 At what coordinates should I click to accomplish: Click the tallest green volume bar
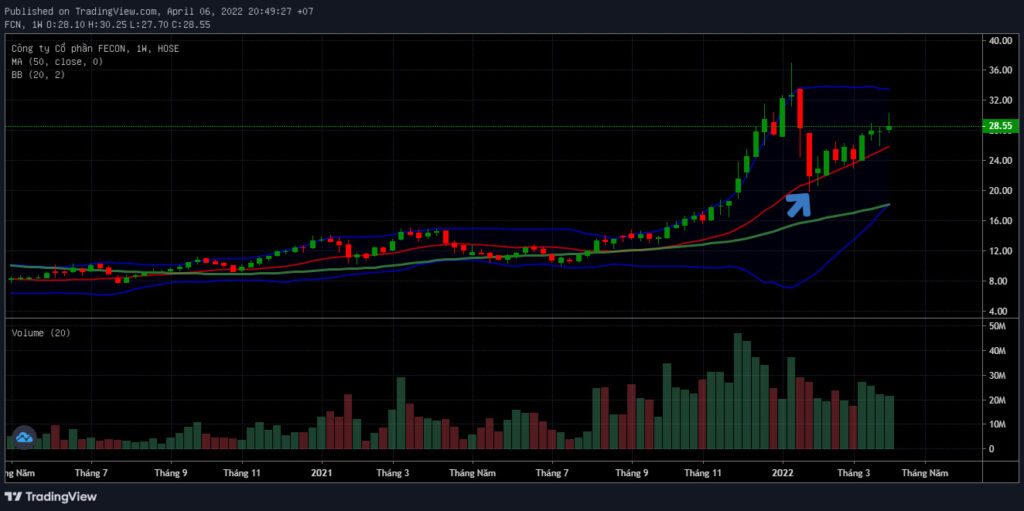(x=738, y=391)
